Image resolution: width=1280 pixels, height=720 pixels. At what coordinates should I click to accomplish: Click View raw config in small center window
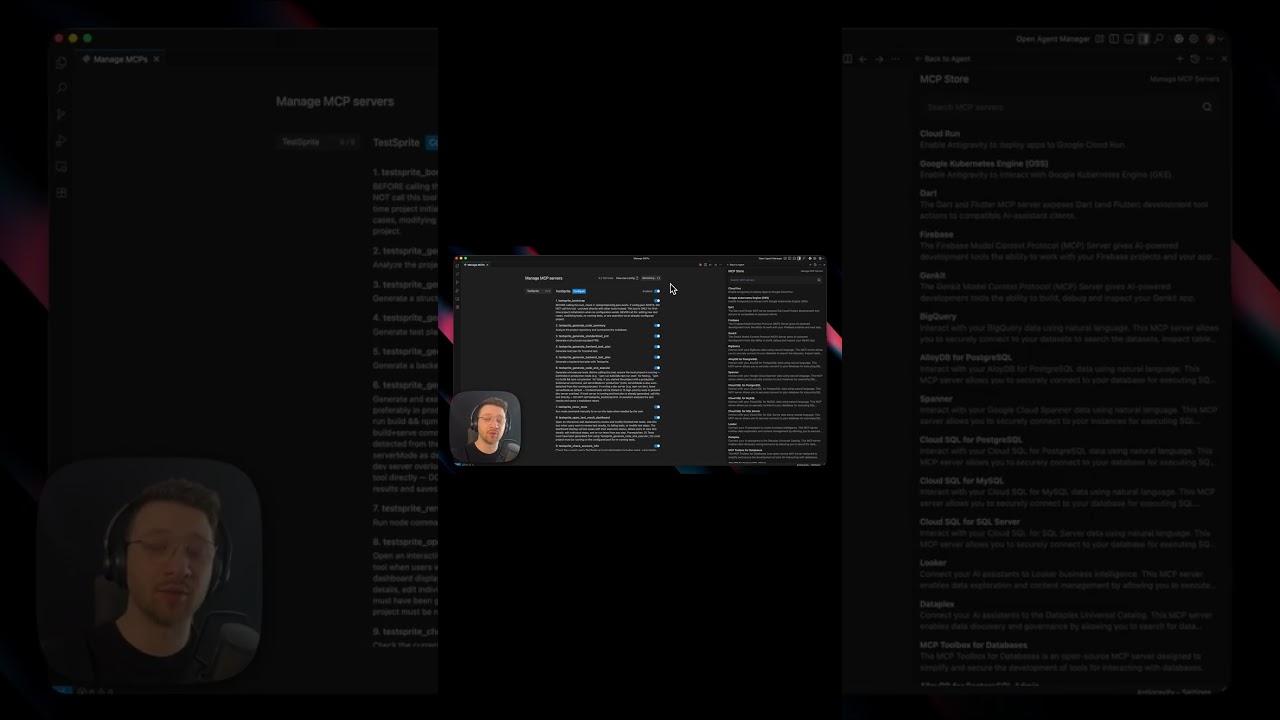[627, 278]
